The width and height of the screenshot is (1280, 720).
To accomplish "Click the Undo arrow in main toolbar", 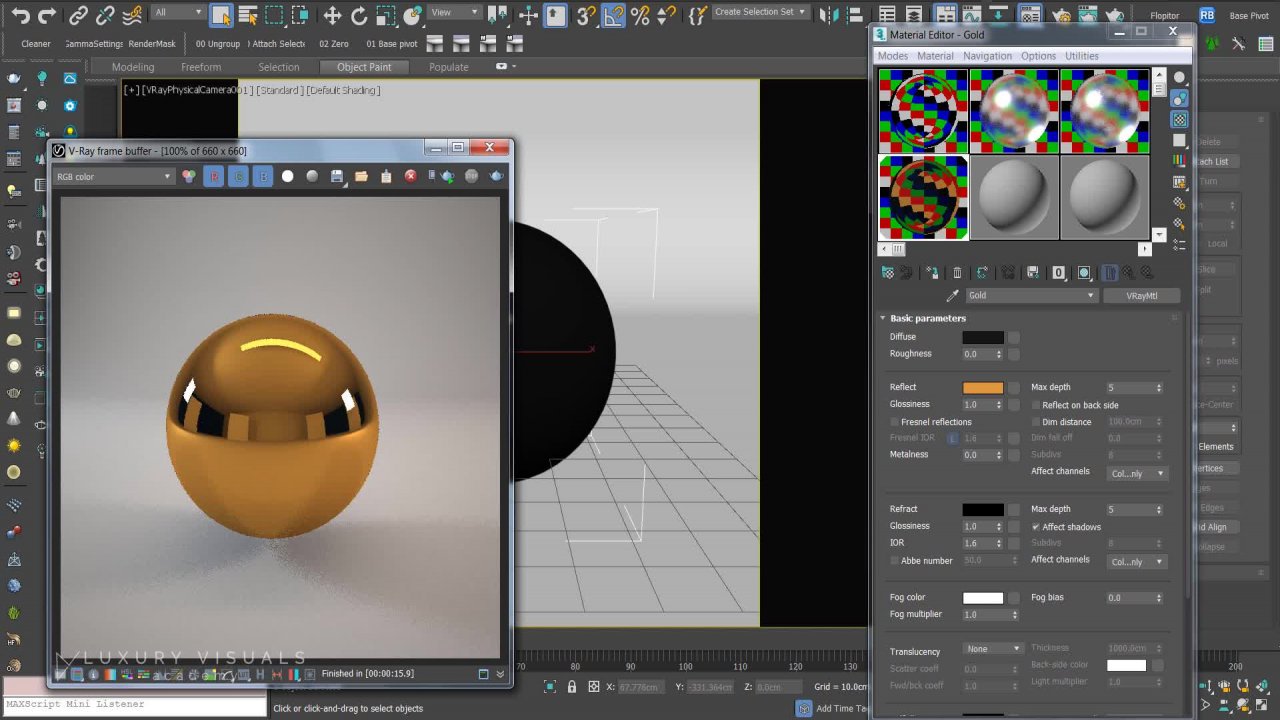I will (19, 15).
